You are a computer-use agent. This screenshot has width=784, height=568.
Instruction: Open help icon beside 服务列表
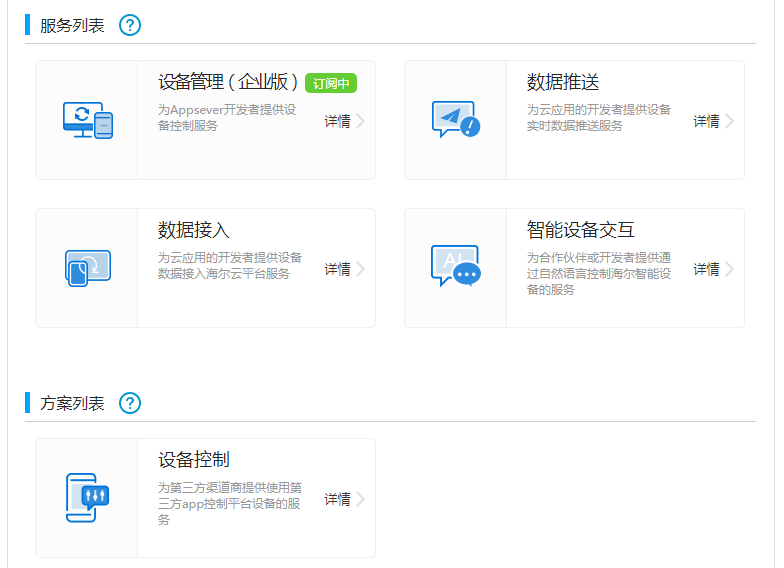(130, 25)
